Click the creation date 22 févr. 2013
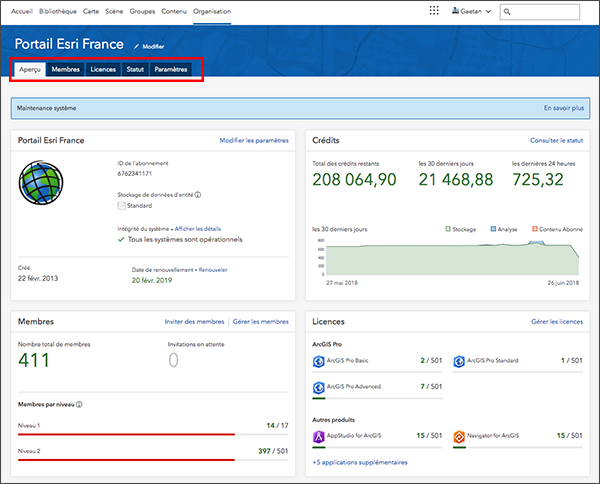 click(x=38, y=278)
